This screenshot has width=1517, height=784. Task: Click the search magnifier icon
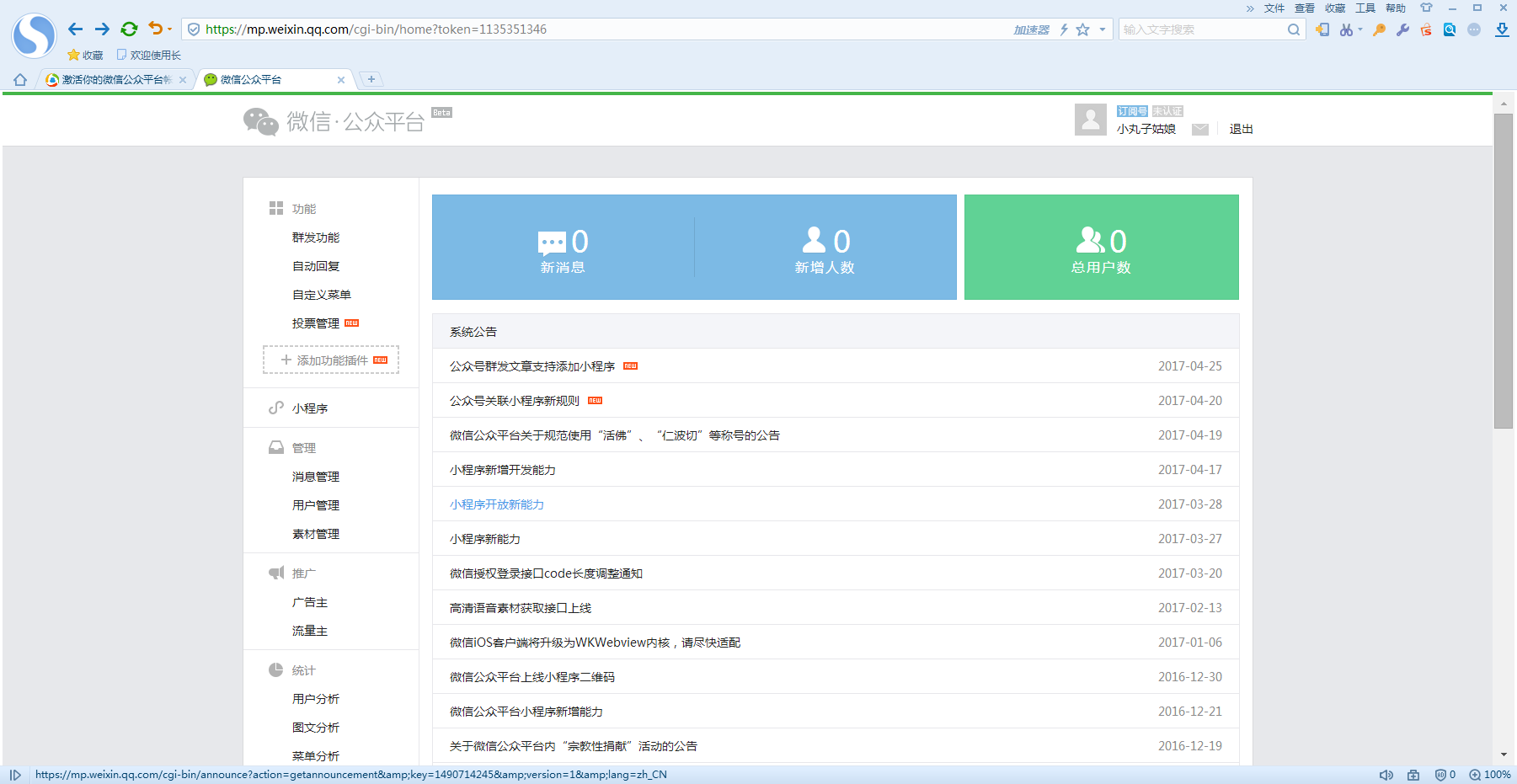(1294, 29)
